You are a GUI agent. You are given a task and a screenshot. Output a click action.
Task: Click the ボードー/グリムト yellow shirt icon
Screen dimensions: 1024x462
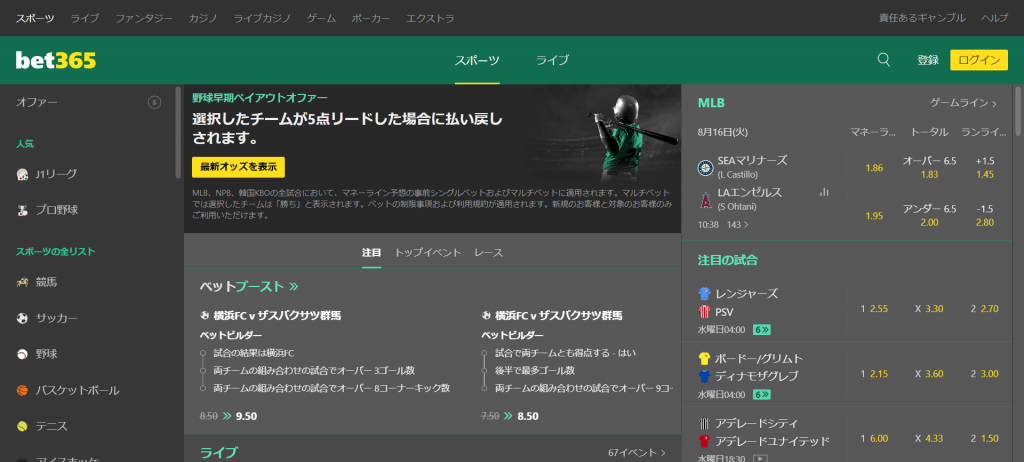(x=704, y=358)
